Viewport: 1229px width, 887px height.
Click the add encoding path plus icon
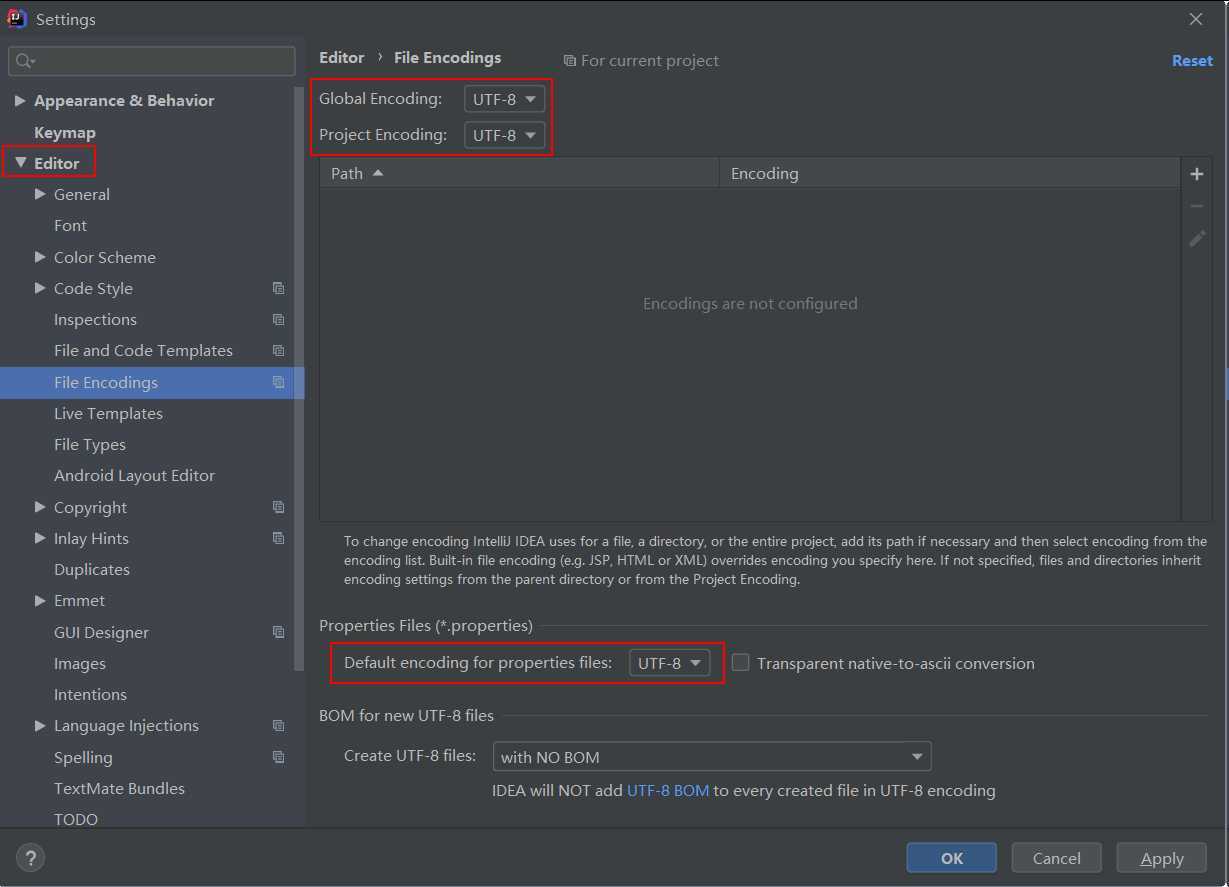(1196, 174)
